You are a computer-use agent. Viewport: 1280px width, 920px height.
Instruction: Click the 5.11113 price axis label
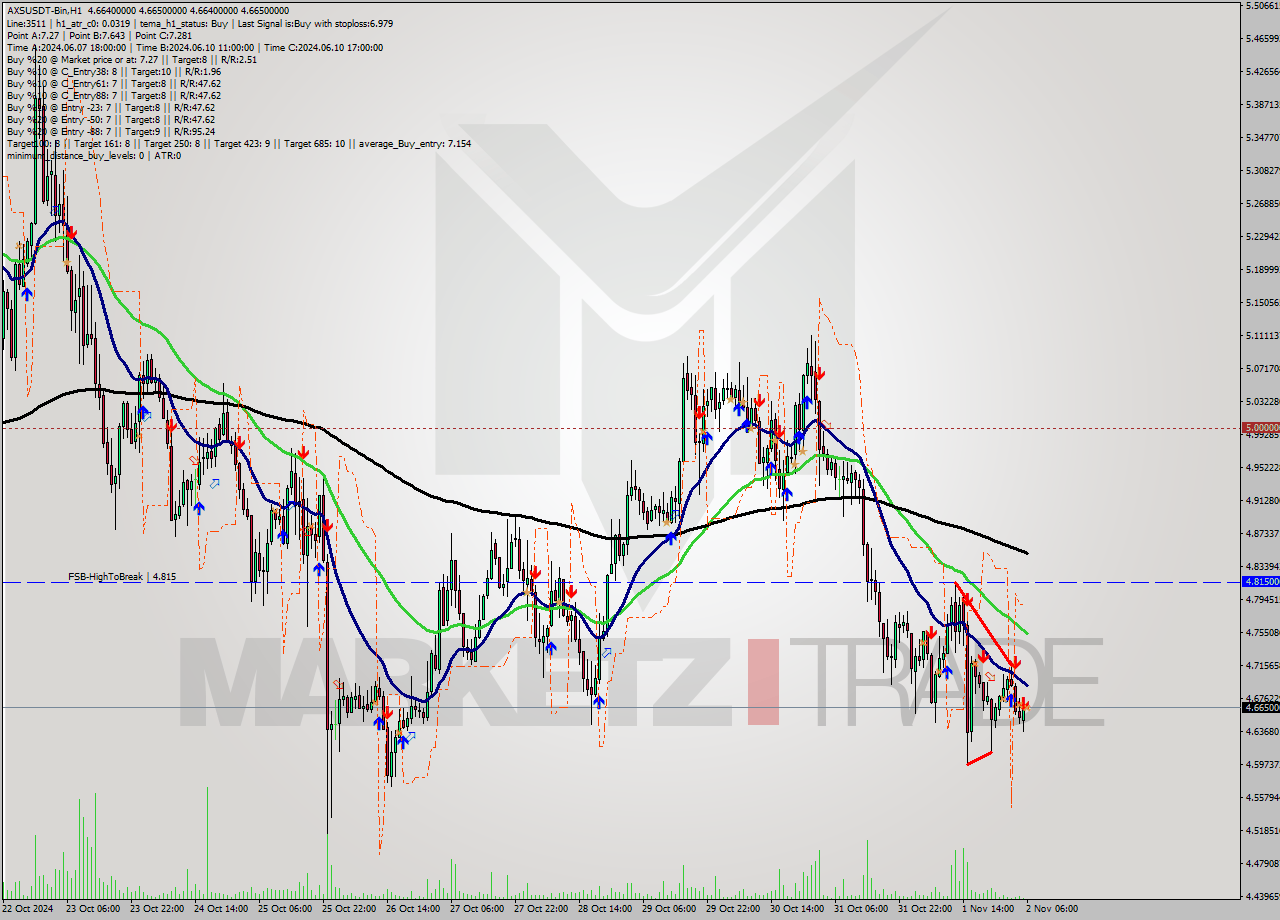pos(1262,335)
